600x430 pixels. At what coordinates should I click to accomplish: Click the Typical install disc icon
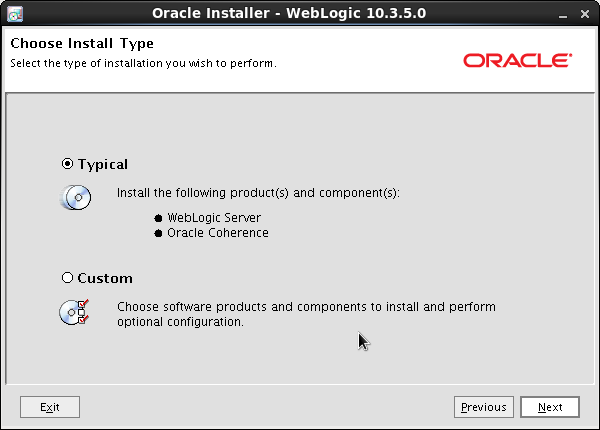click(76, 197)
